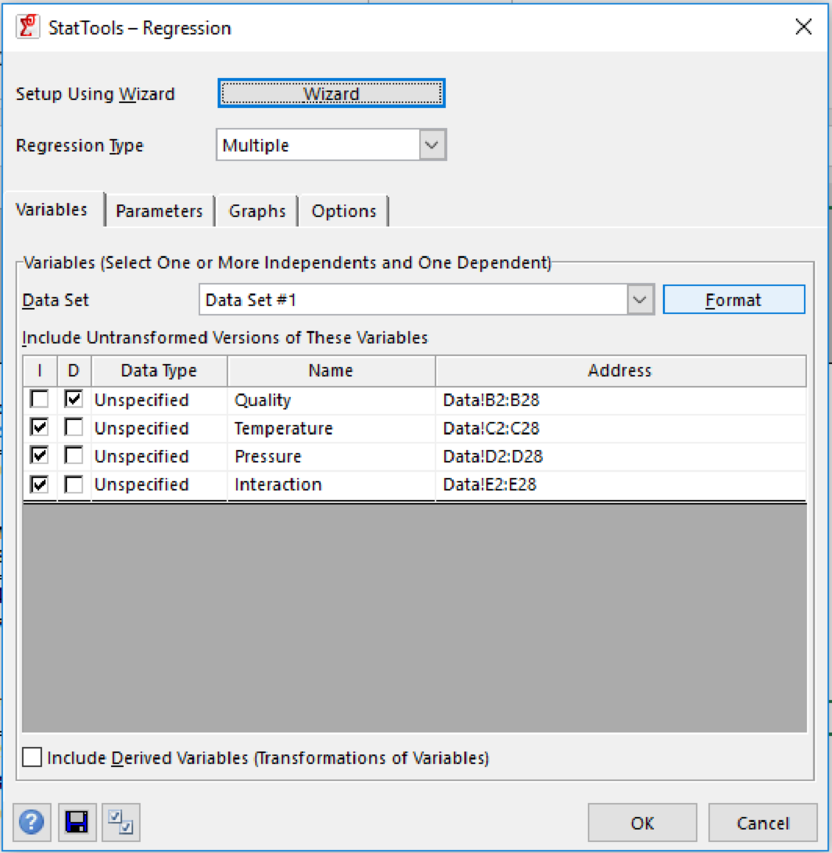Click address cell Data!E2:E28
Screen dimensions: 832x853
620,485
